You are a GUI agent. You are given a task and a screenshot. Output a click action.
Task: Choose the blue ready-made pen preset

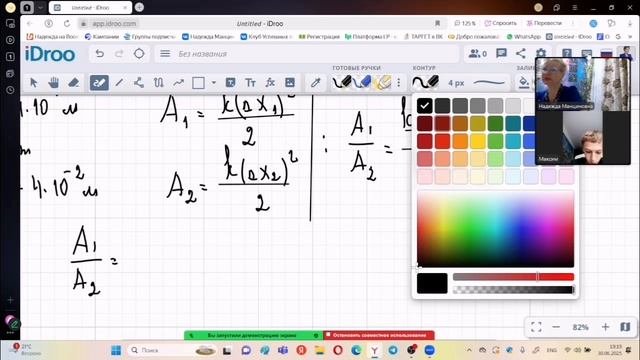tap(362, 82)
